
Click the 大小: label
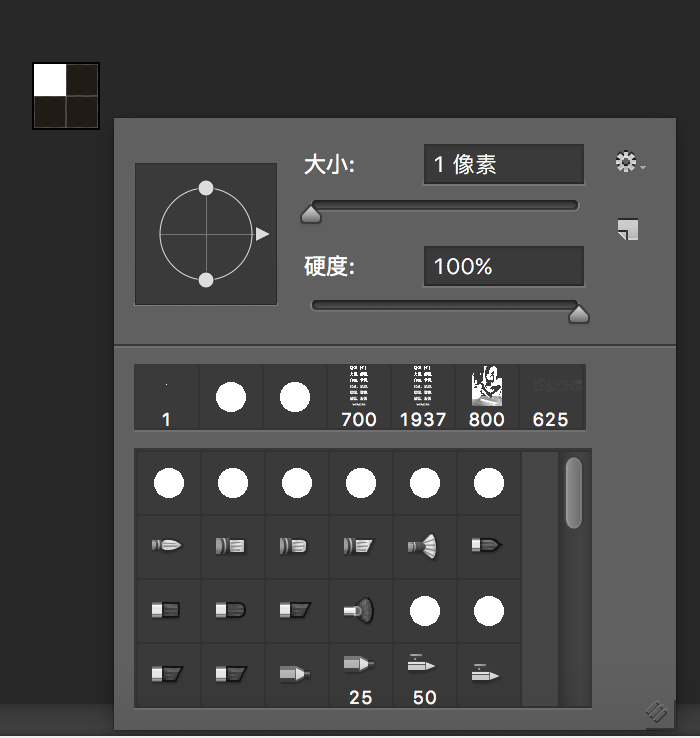click(330, 165)
